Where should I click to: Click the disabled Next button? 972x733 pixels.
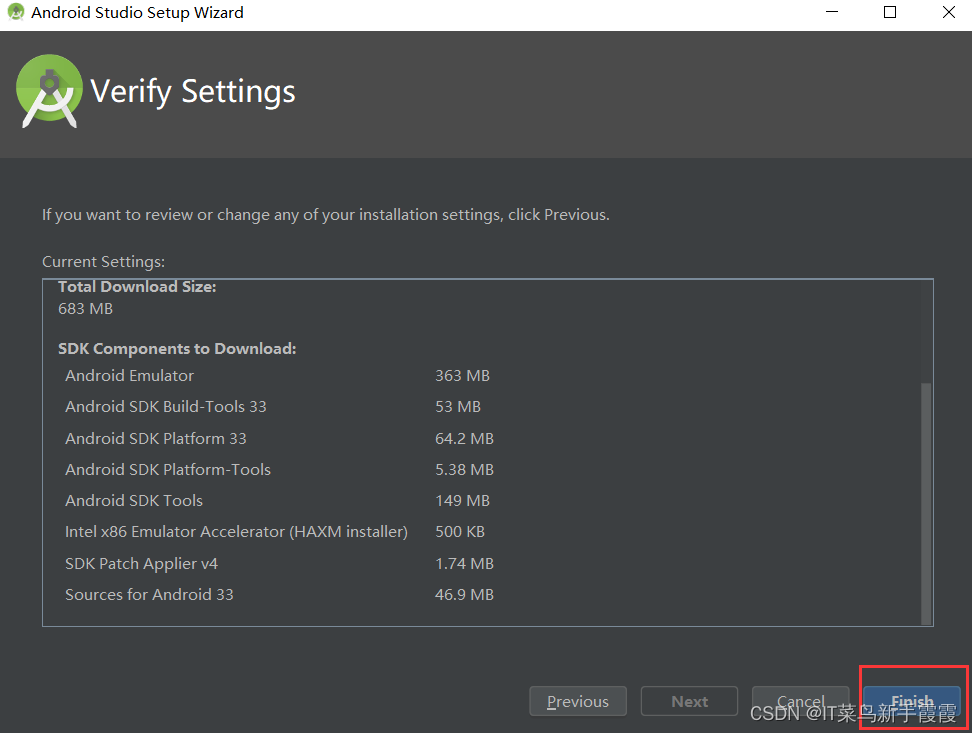click(689, 701)
